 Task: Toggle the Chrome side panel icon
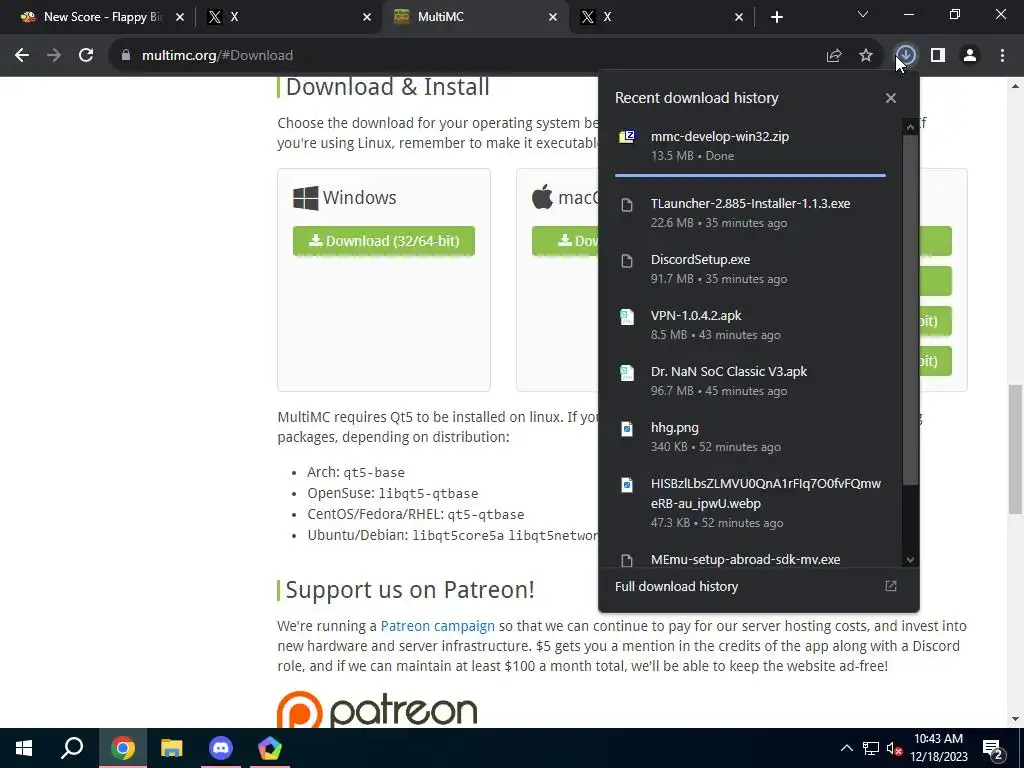coord(938,56)
